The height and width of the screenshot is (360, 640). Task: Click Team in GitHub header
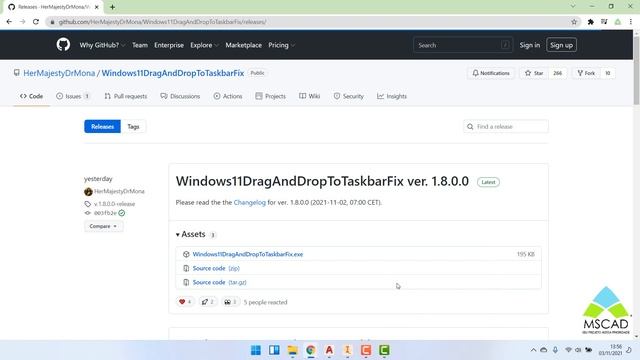pos(140,45)
